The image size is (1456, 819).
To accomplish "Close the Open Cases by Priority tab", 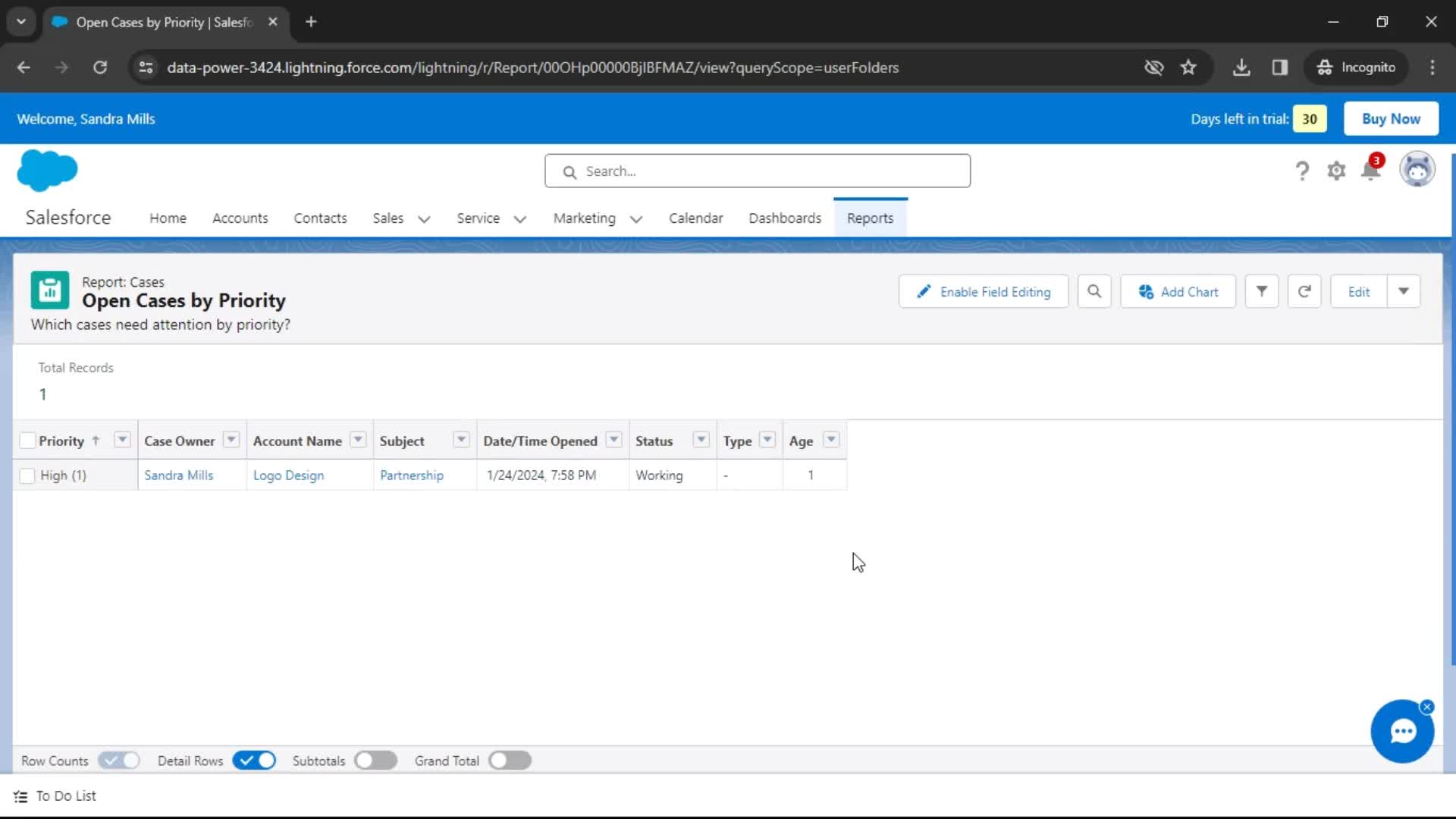I will click(272, 22).
